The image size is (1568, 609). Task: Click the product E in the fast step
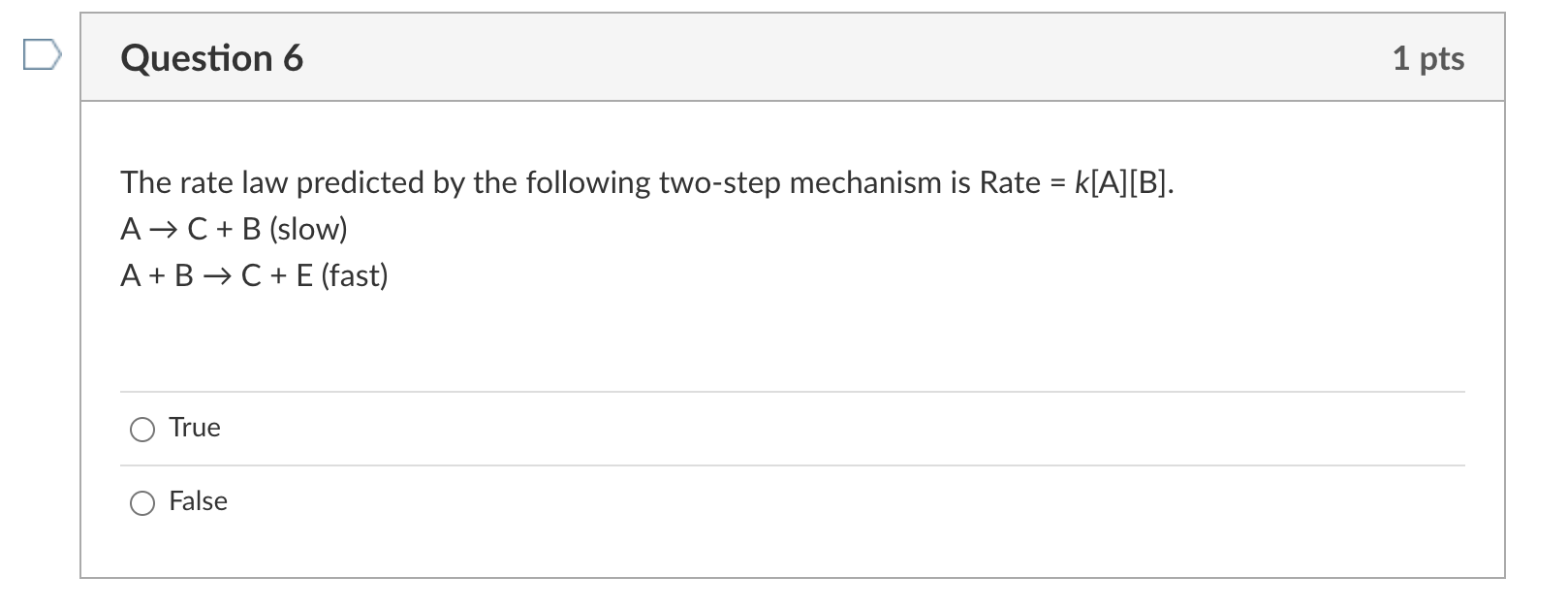(304, 276)
